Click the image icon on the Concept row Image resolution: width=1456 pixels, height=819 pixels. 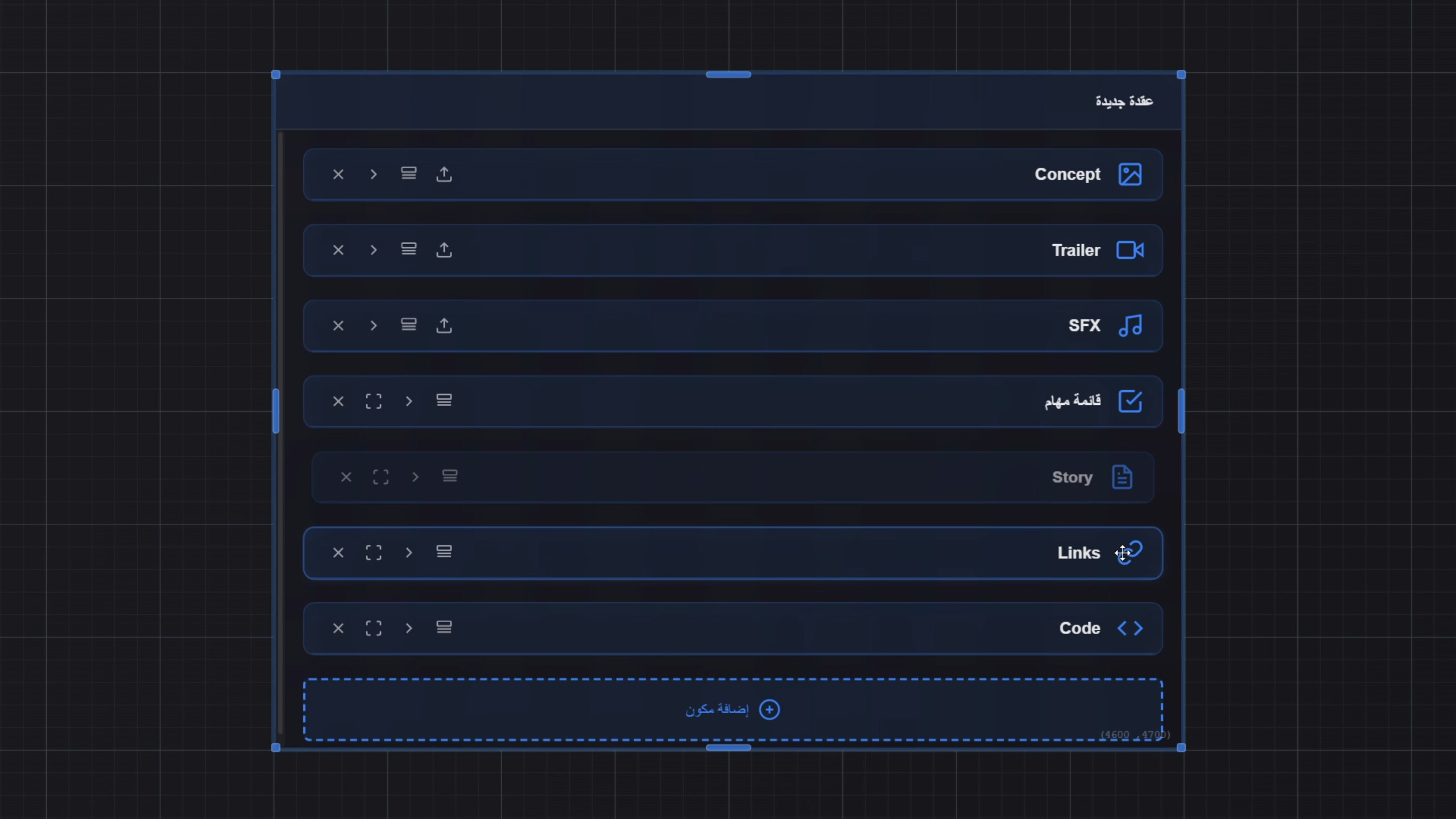[1130, 175]
